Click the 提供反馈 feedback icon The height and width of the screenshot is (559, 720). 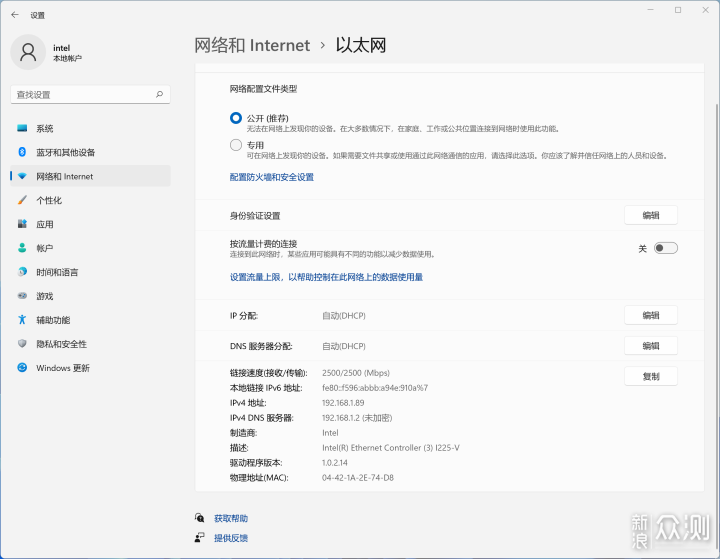click(x=199, y=537)
